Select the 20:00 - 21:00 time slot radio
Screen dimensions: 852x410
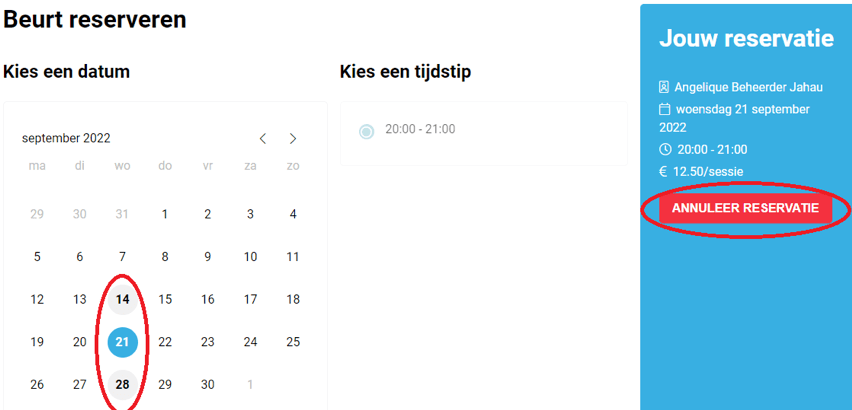pyautogui.click(x=366, y=131)
